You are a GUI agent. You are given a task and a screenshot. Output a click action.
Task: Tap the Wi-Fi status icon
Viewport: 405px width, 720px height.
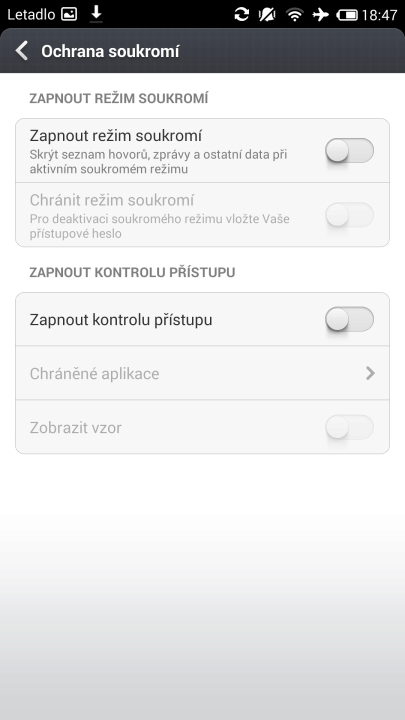coord(294,15)
